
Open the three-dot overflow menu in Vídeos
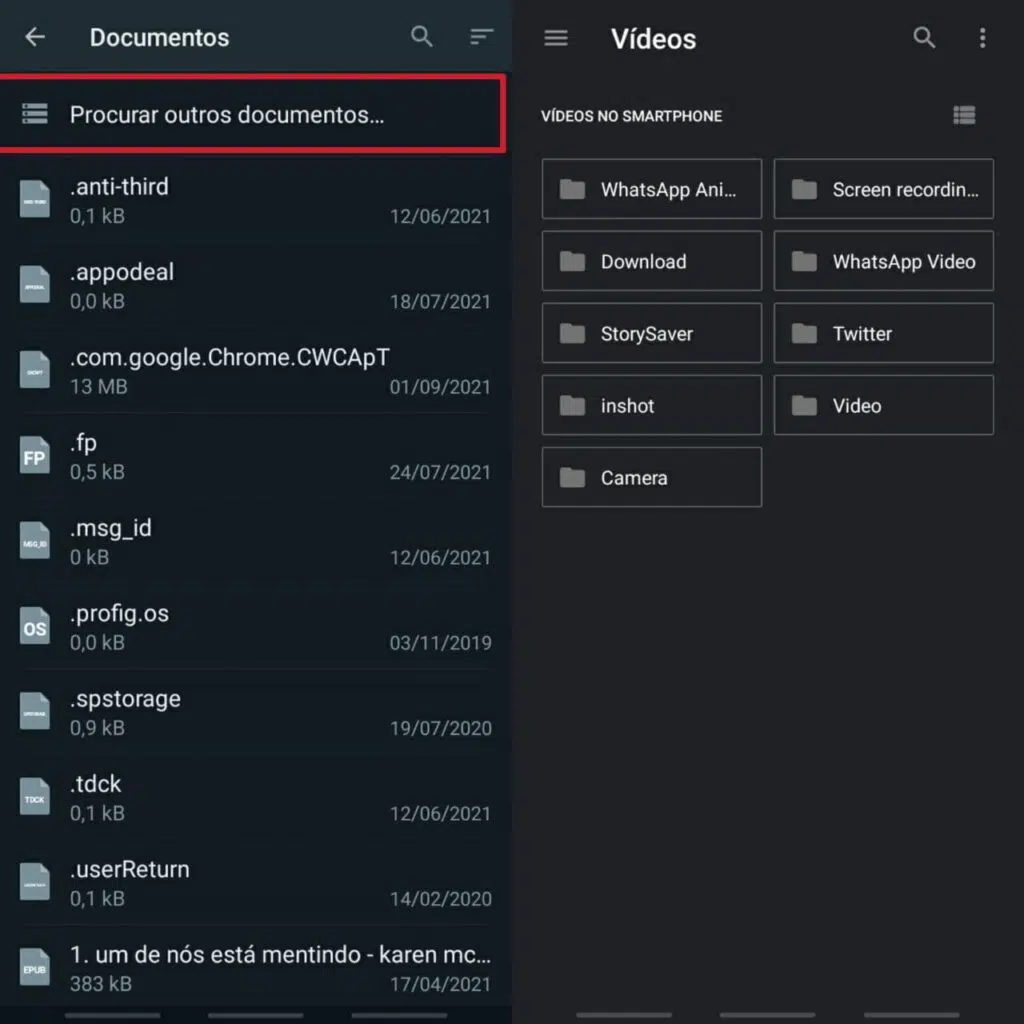coord(982,38)
